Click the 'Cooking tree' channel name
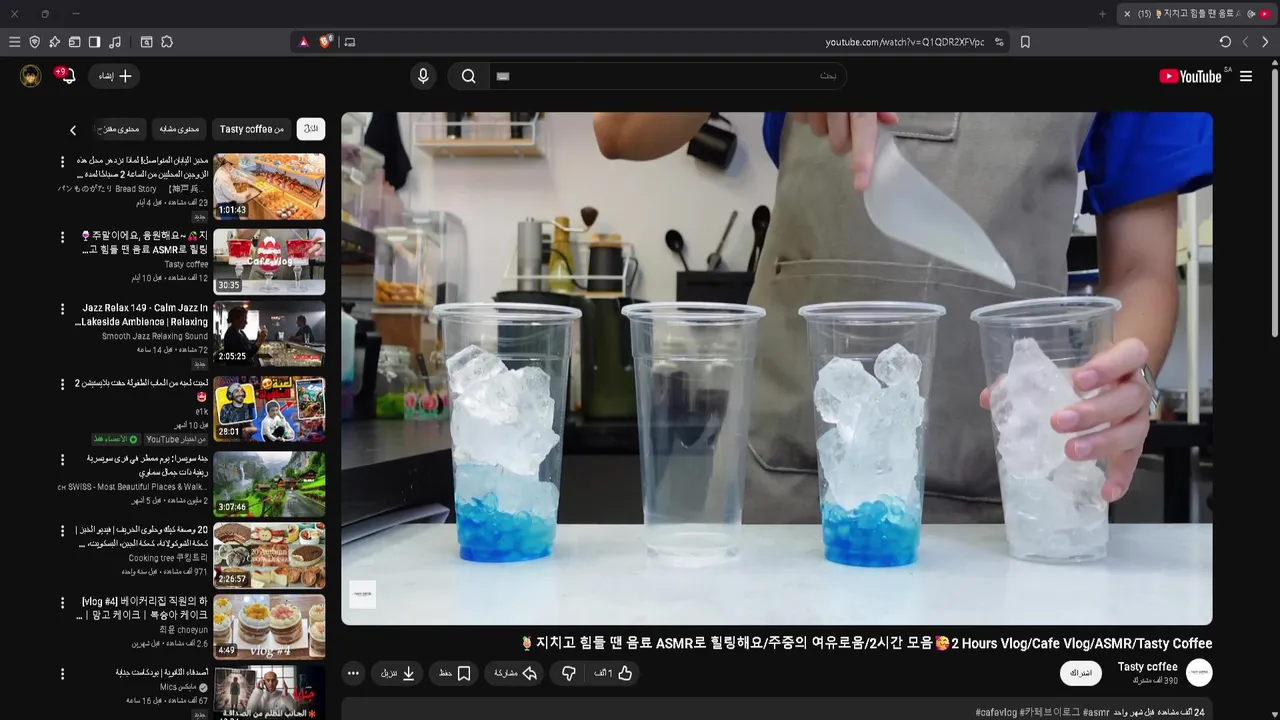 (168, 559)
